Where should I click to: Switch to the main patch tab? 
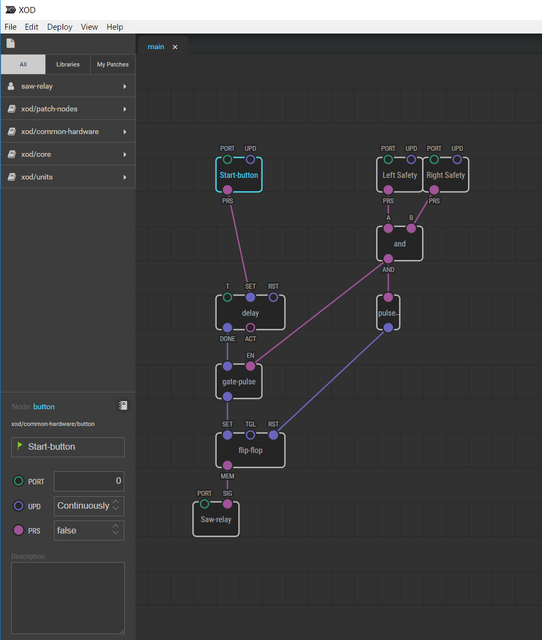point(156,47)
